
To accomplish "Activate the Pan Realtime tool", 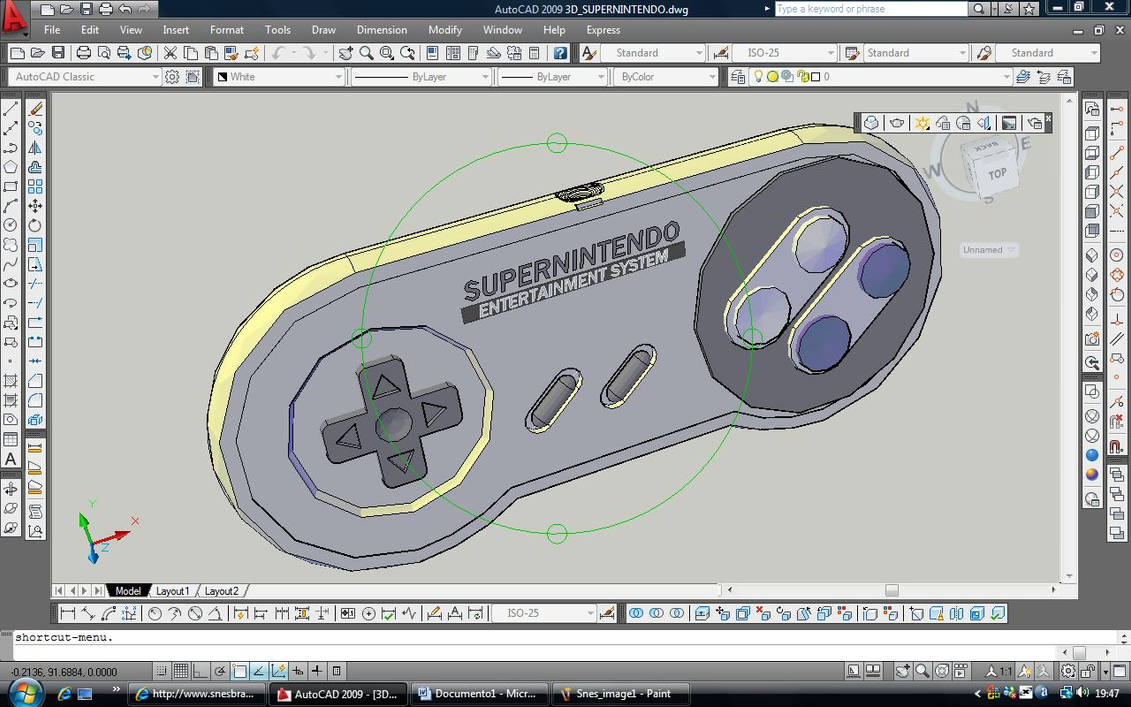I will pos(345,52).
